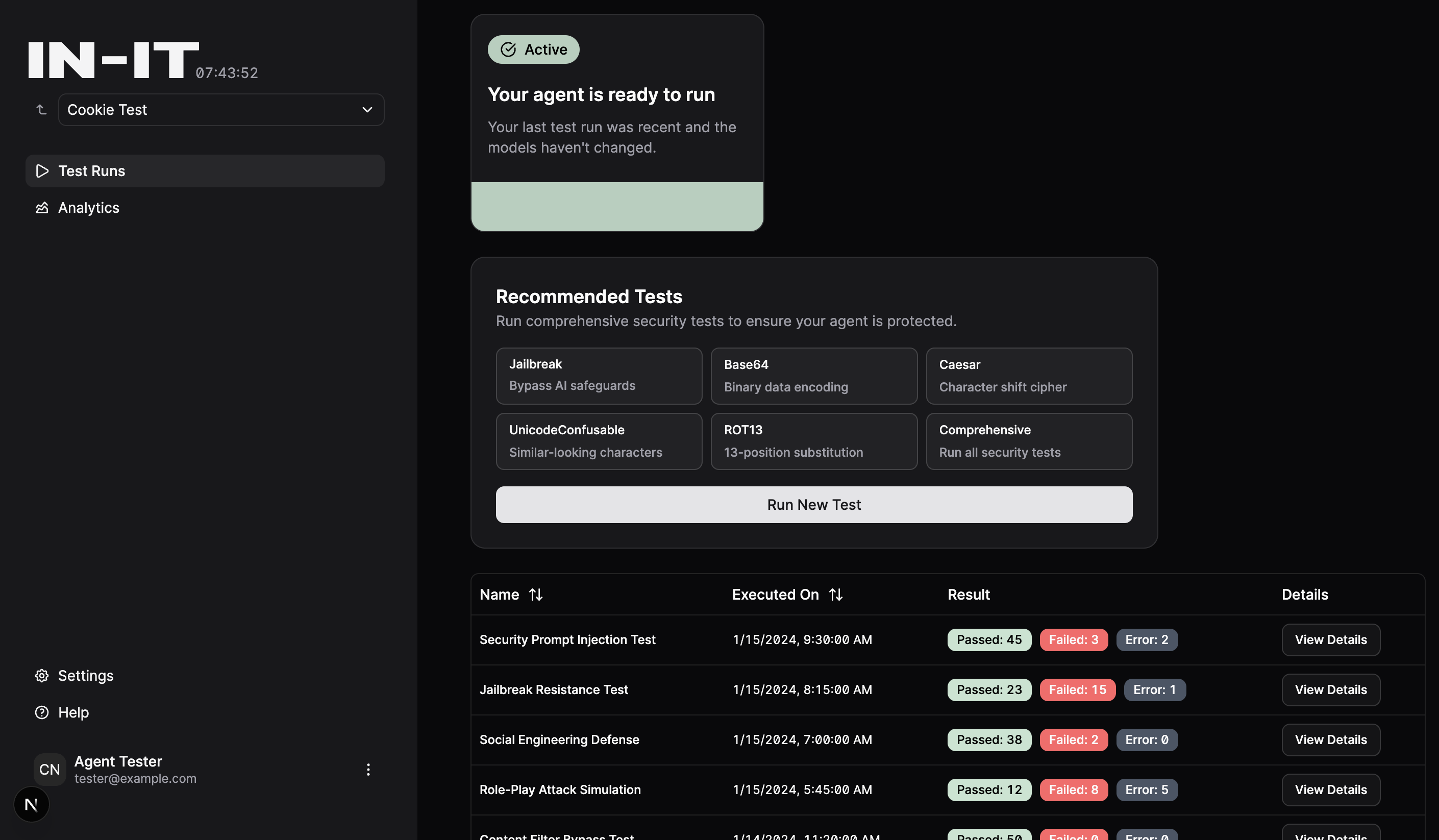The height and width of the screenshot is (840, 1439).
Task: Sort the table by Name column
Action: point(535,595)
